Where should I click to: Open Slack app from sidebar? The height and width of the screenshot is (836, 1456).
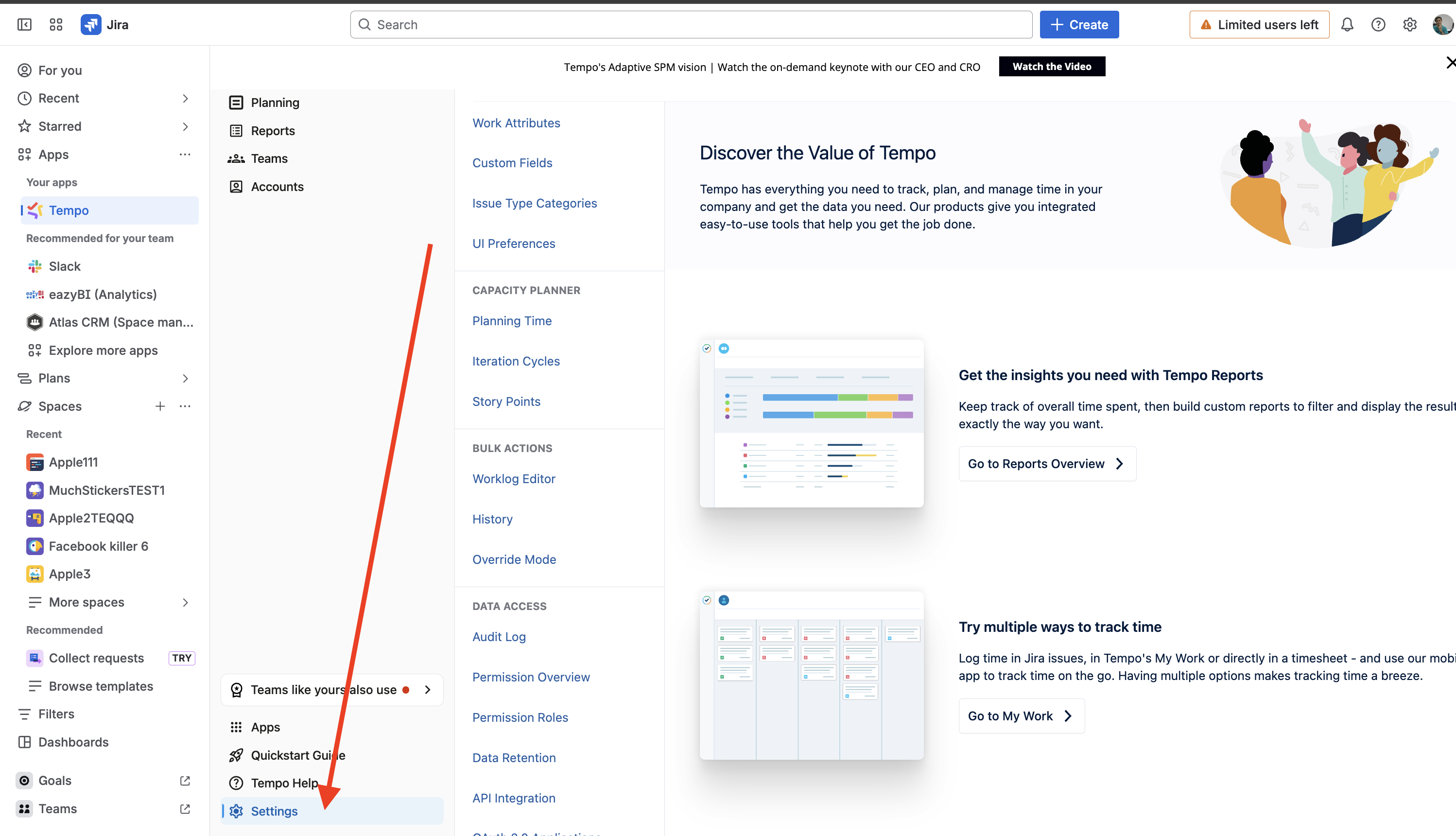coord(64,266)
